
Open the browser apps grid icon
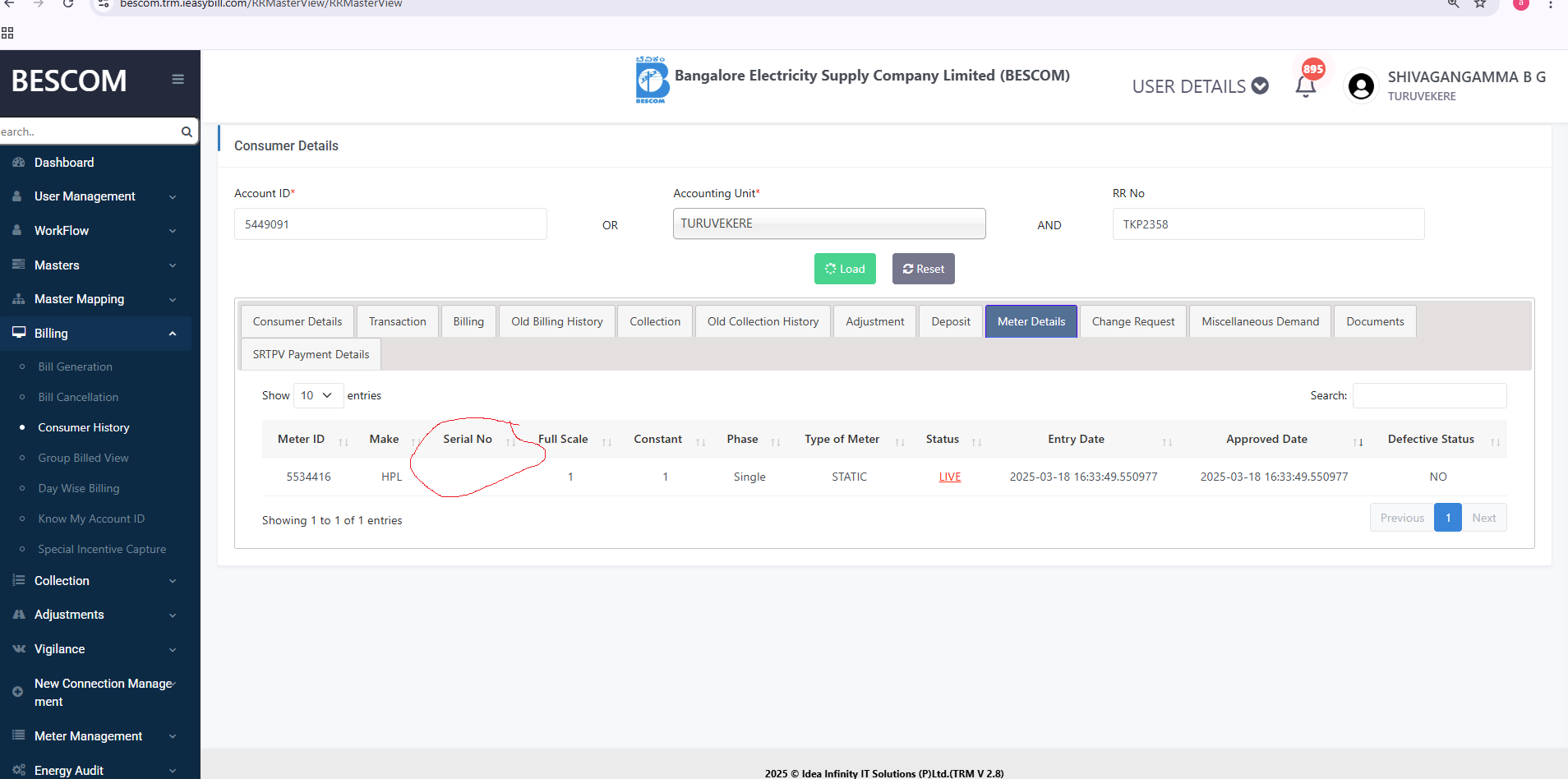tap(7, 33)
